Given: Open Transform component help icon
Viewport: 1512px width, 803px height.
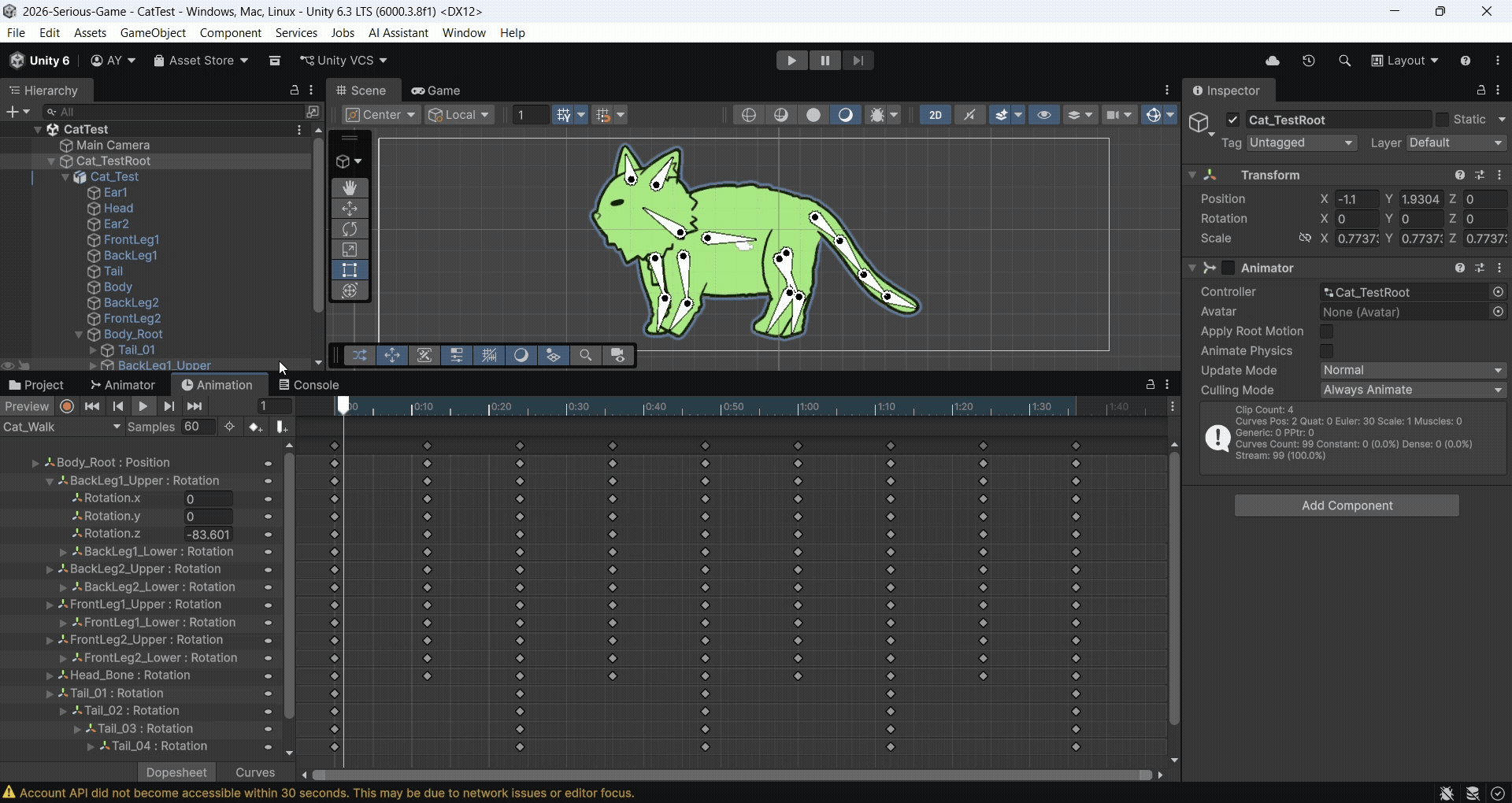Looking at the screenshot, I should (1460, 175).
